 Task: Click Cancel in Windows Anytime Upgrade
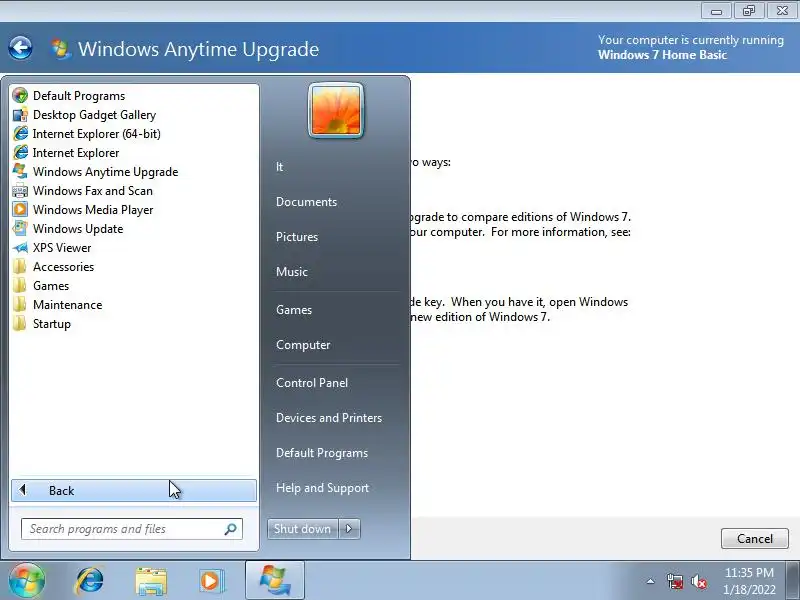[755, 539]
